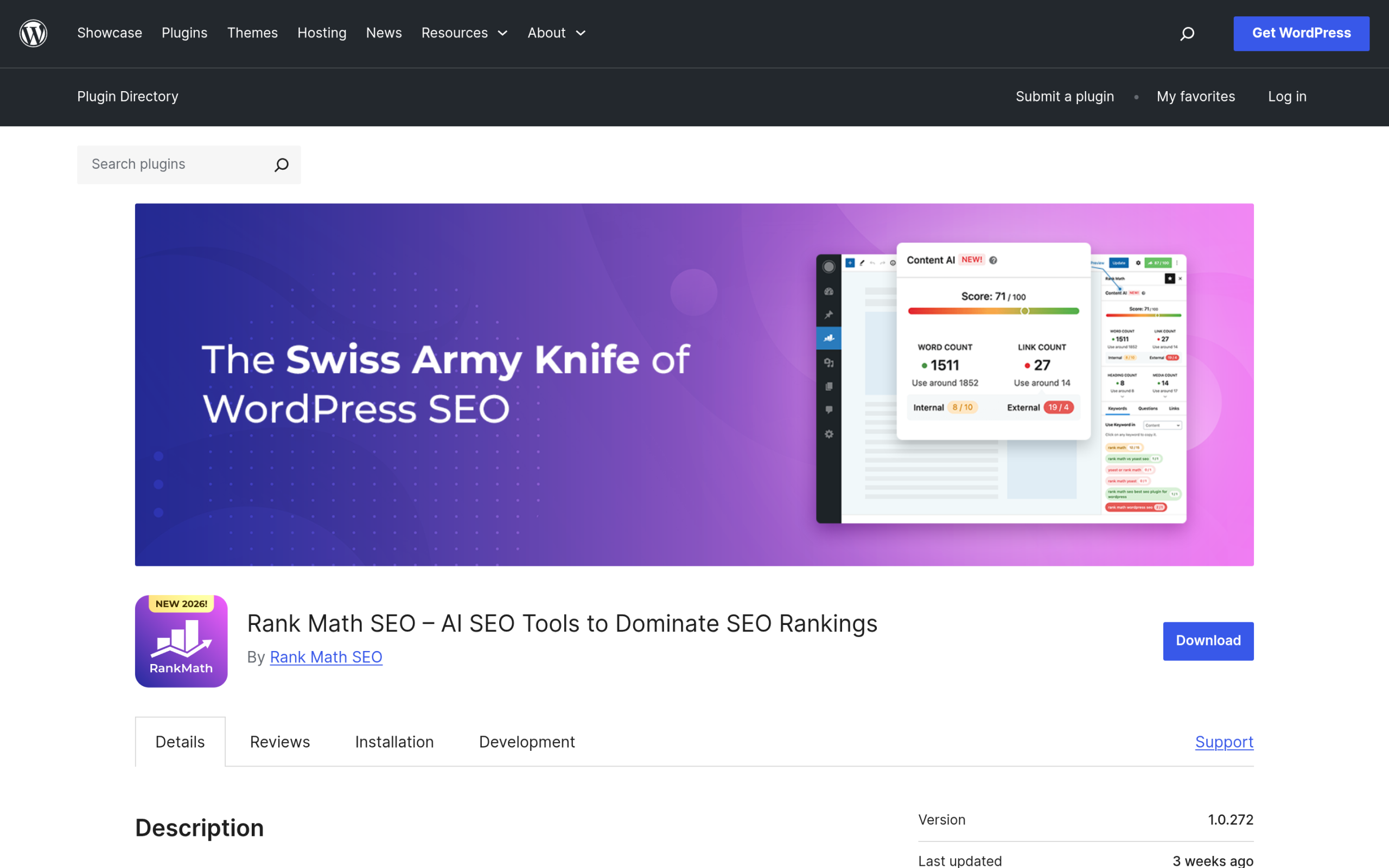Open Themes in the top navigation
This screenshot has height=868, width=1389.
point(252,33)
